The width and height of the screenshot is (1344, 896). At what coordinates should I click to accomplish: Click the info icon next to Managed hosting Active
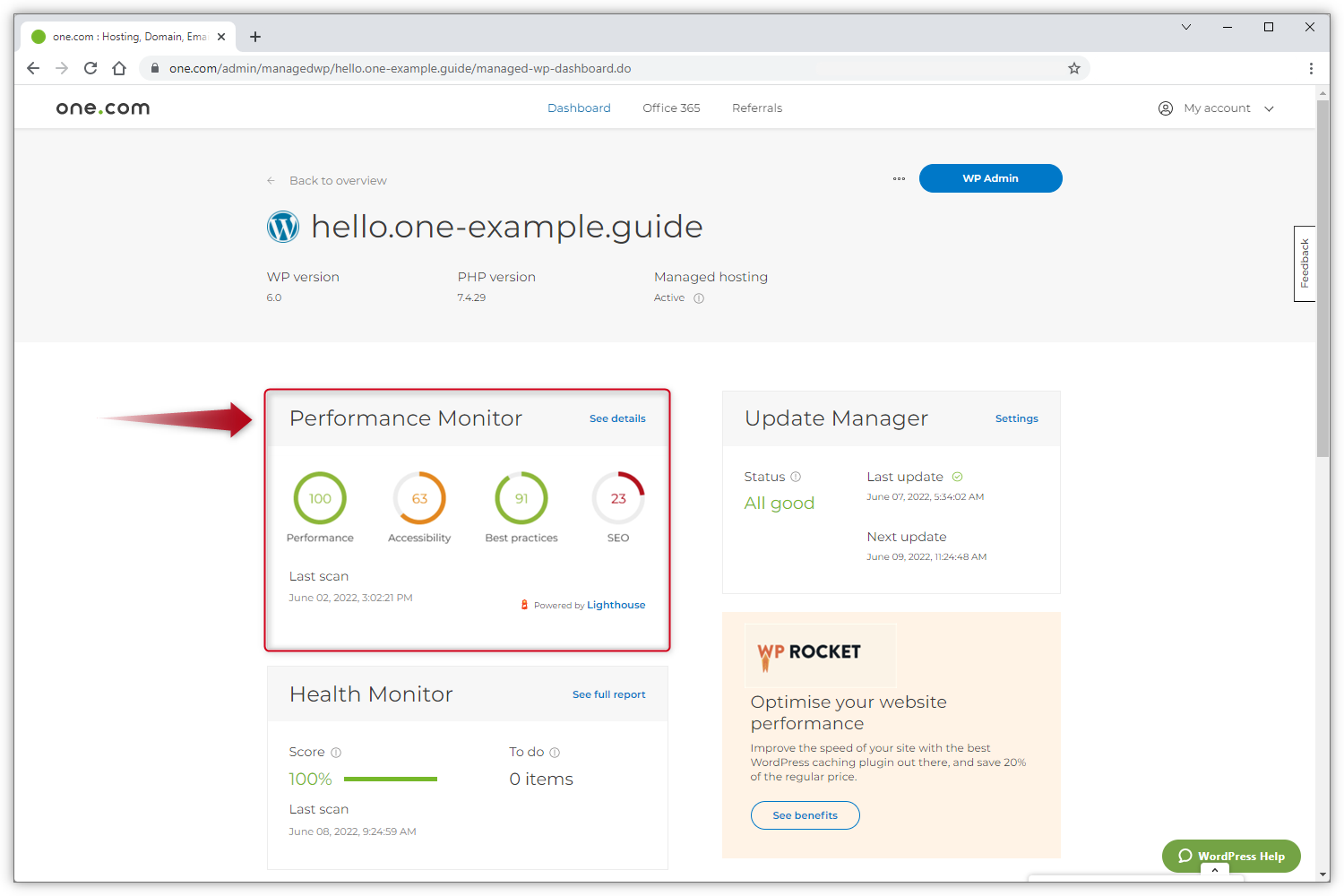(698, 297)
